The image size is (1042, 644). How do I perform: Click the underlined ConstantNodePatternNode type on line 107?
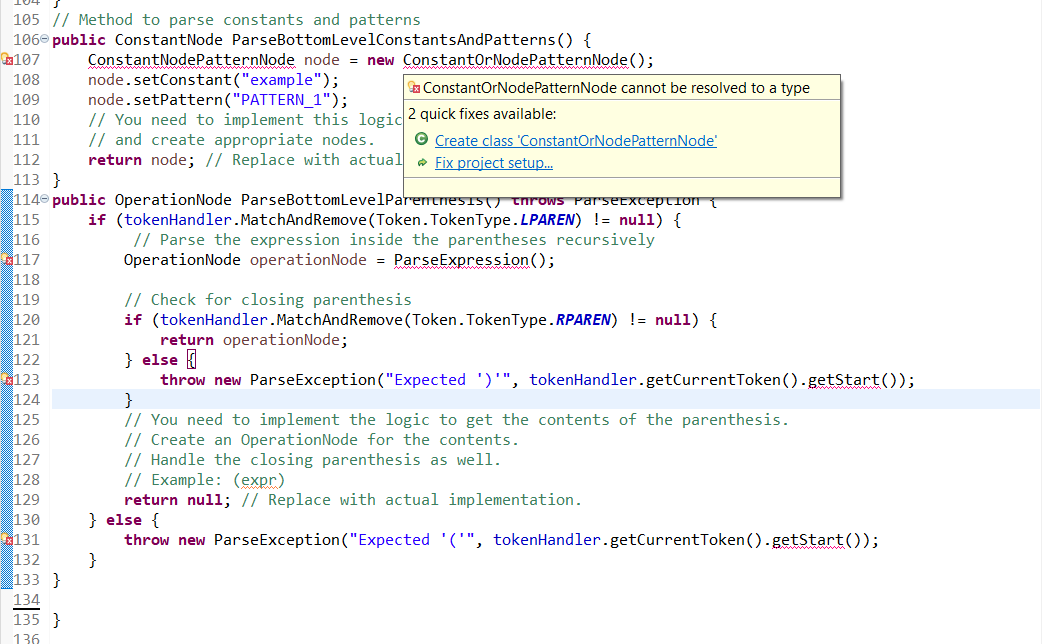(190, 59)
